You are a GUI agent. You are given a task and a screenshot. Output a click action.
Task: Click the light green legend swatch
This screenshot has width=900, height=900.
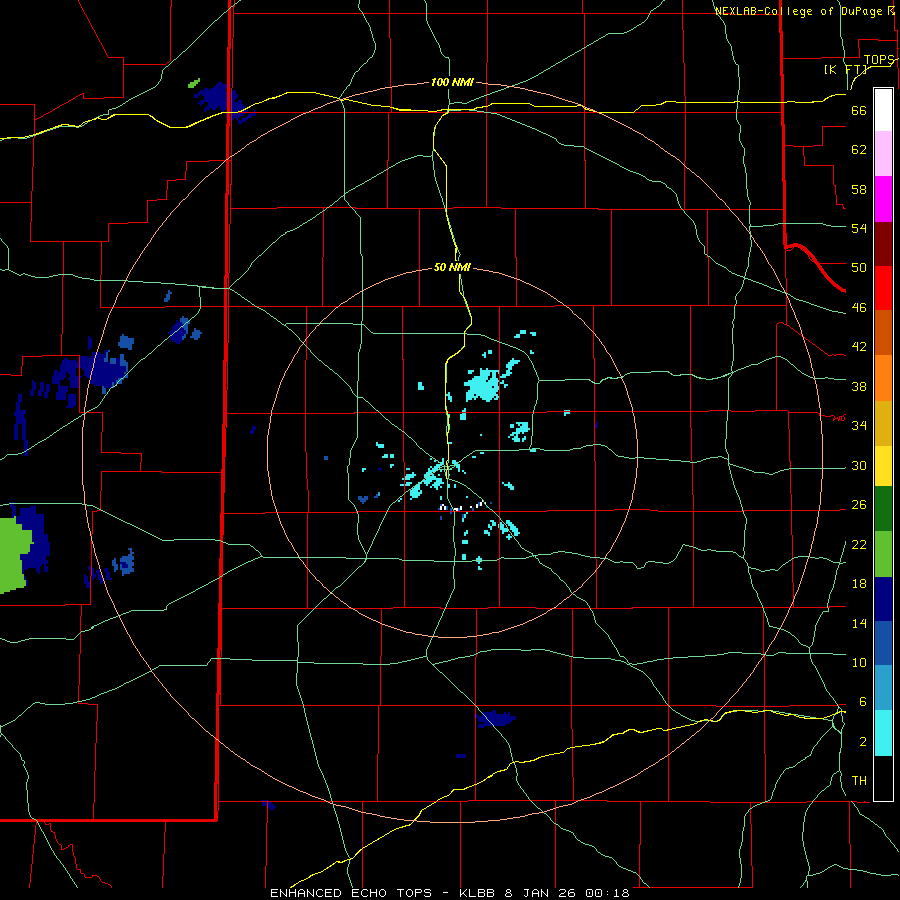(883, 554)
